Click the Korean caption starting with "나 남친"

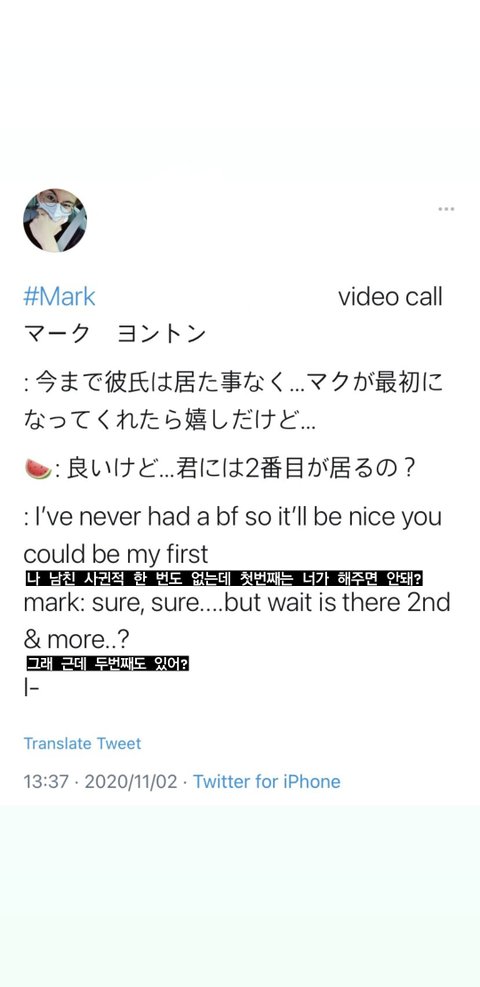[x=223, y=579]
